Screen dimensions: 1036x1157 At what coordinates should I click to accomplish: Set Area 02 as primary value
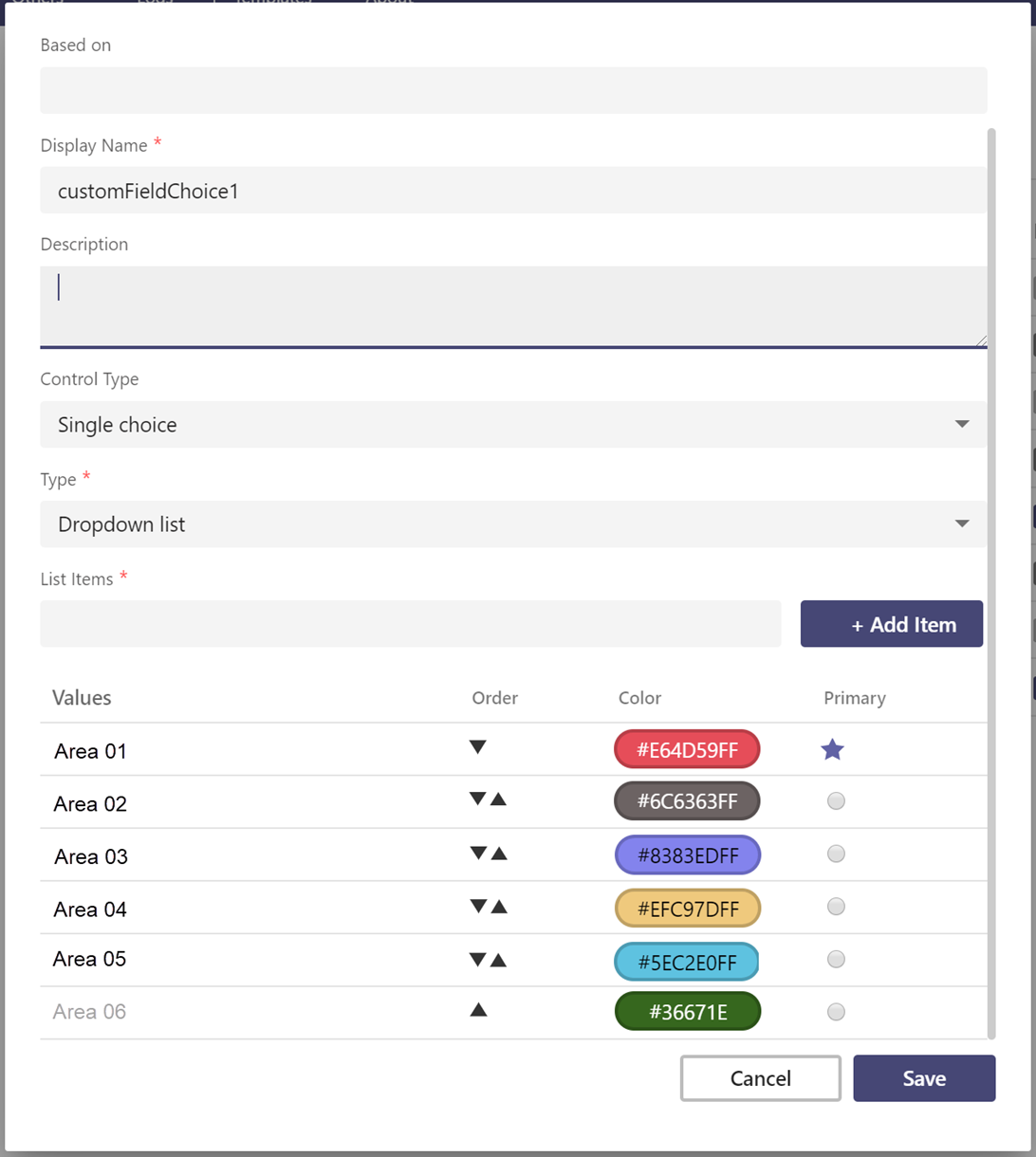click(836, 801)
